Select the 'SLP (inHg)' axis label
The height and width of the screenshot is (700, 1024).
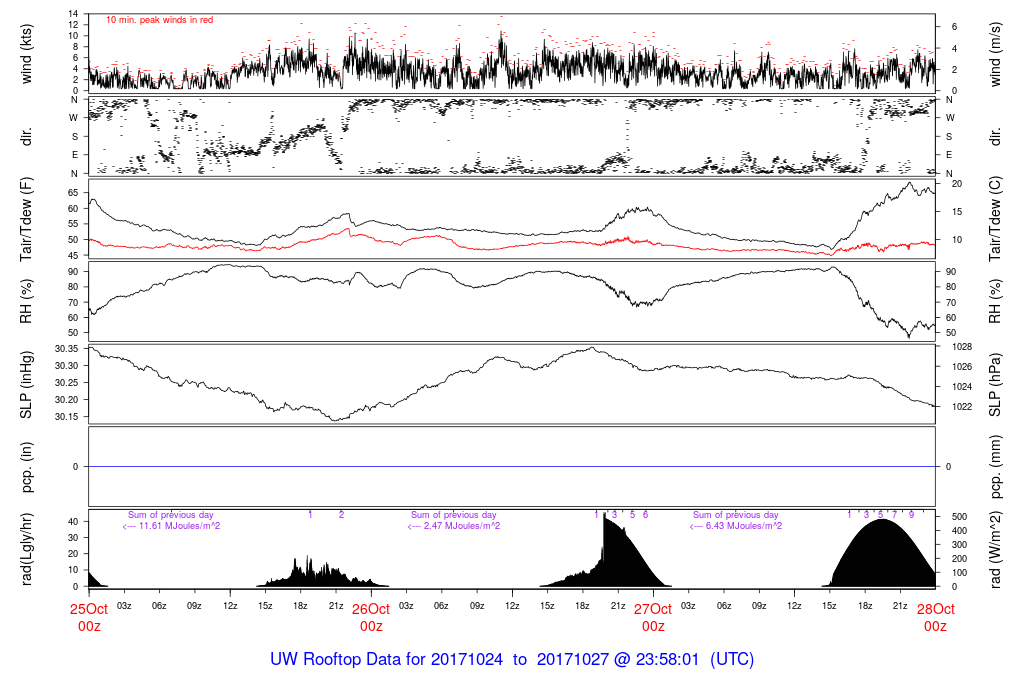[26, 385]
